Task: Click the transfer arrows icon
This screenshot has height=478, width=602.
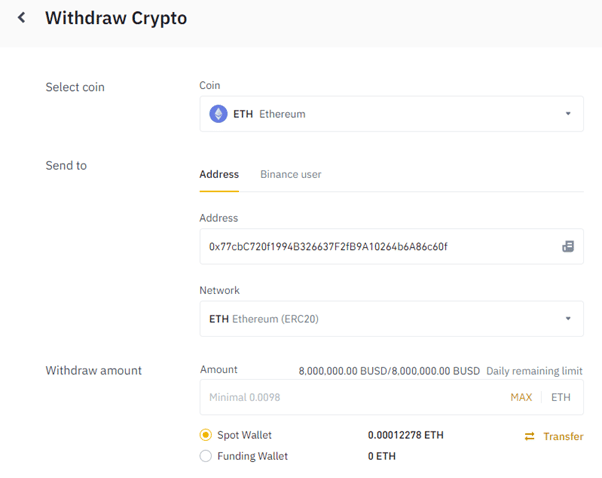Action: point(529,436)
